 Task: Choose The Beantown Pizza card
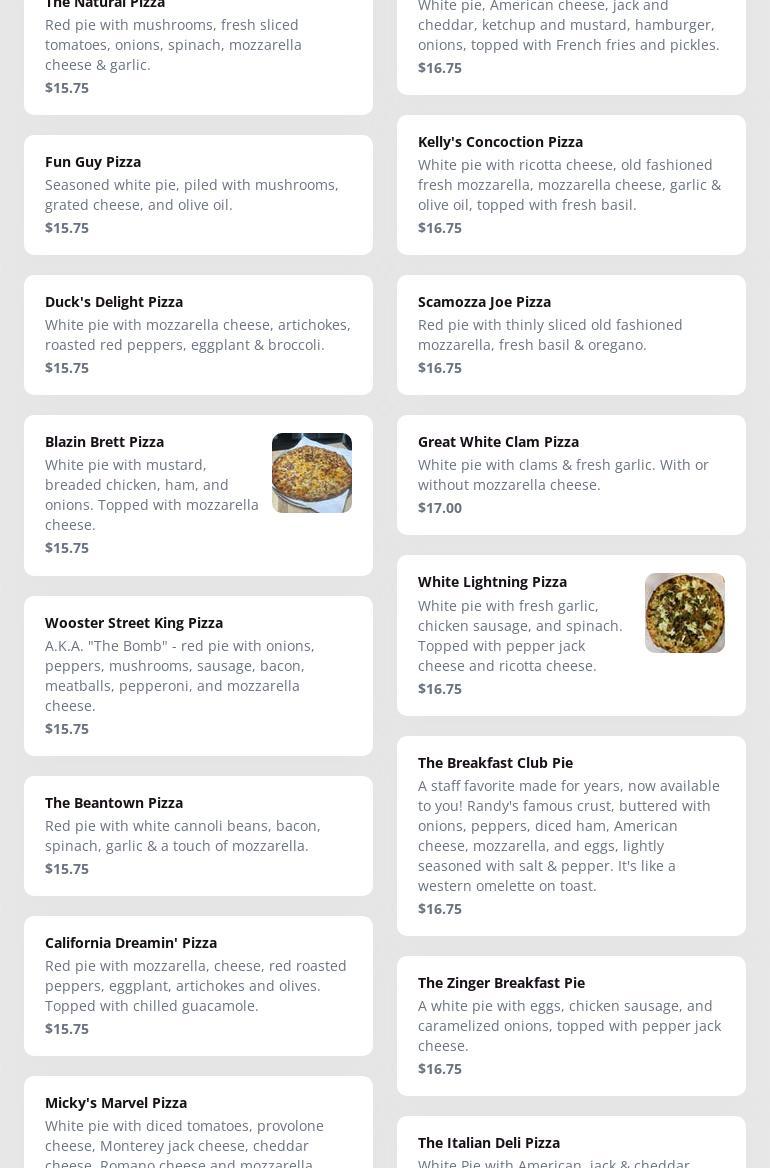point(198,836)
